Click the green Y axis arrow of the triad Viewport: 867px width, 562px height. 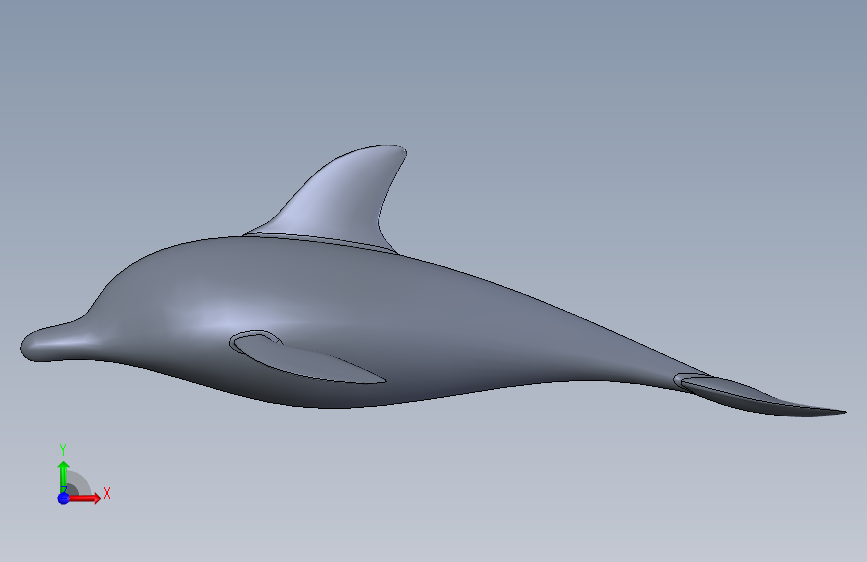tap(64, 477)
